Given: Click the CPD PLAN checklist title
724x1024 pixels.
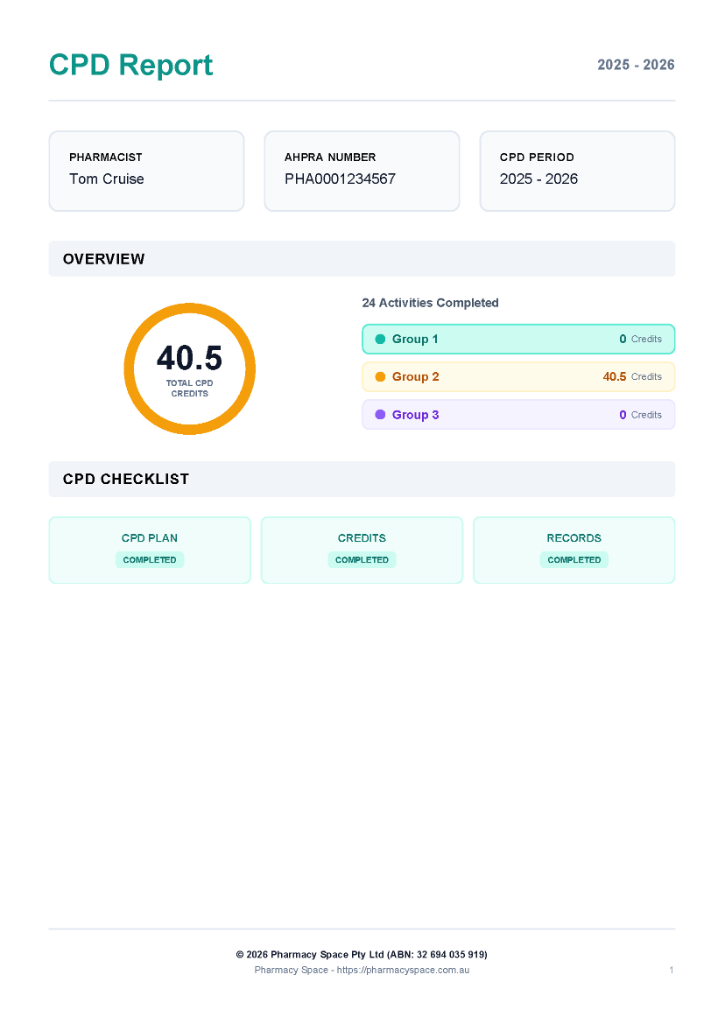Looking at the screenshot, I should tap(150, 538).
